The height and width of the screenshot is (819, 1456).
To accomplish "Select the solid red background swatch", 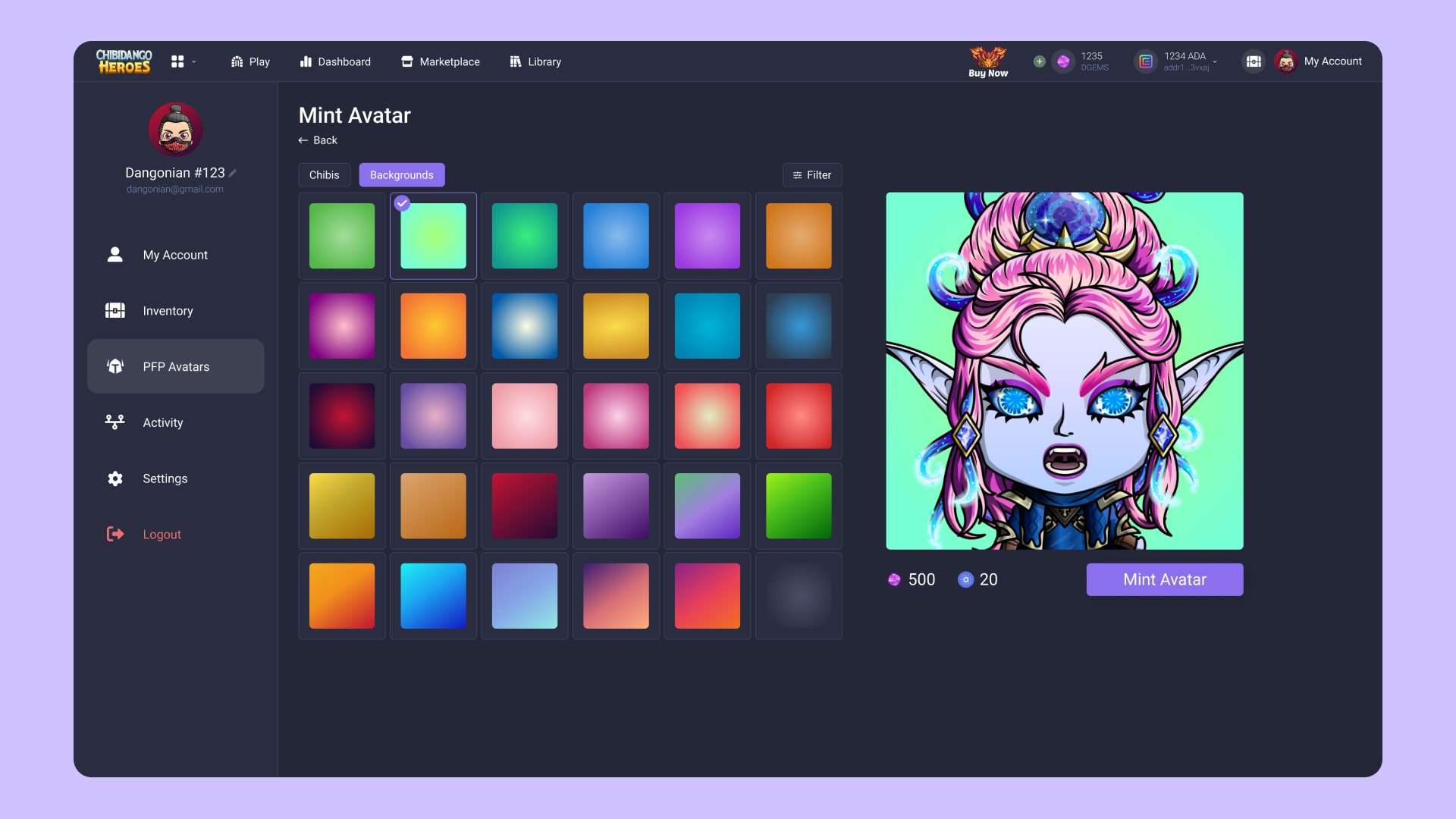I will 799,416.
